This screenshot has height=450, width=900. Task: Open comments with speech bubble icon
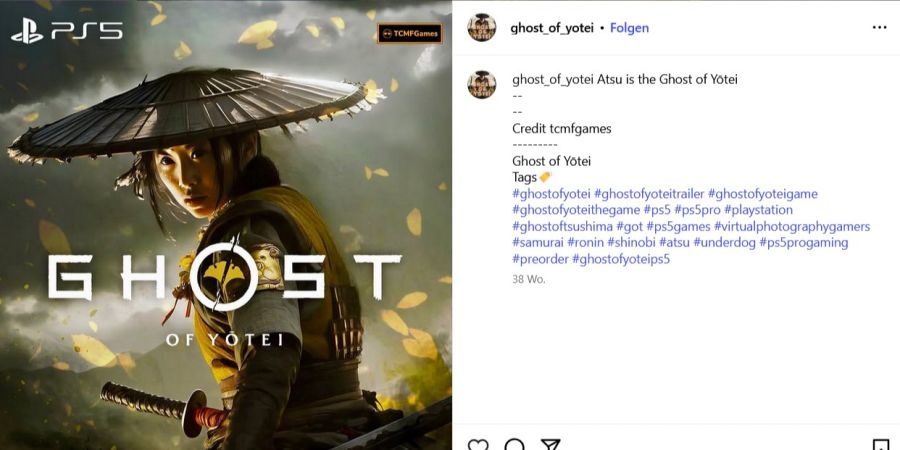click(514, 445)
